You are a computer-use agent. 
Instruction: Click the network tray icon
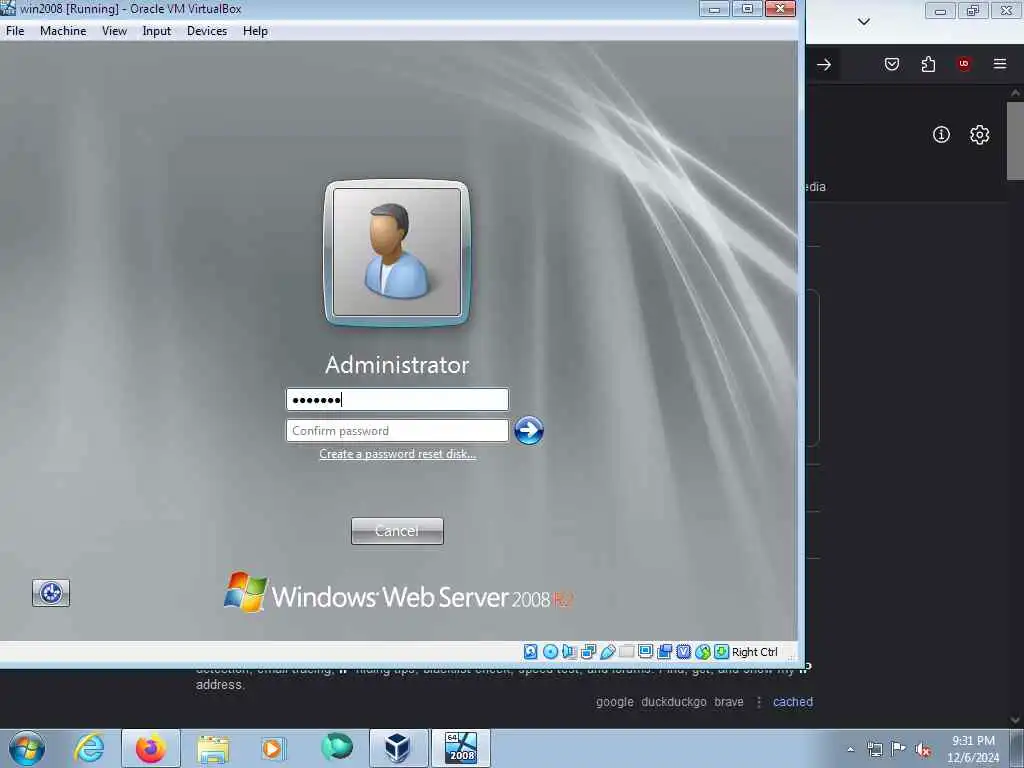pos(874,749)
